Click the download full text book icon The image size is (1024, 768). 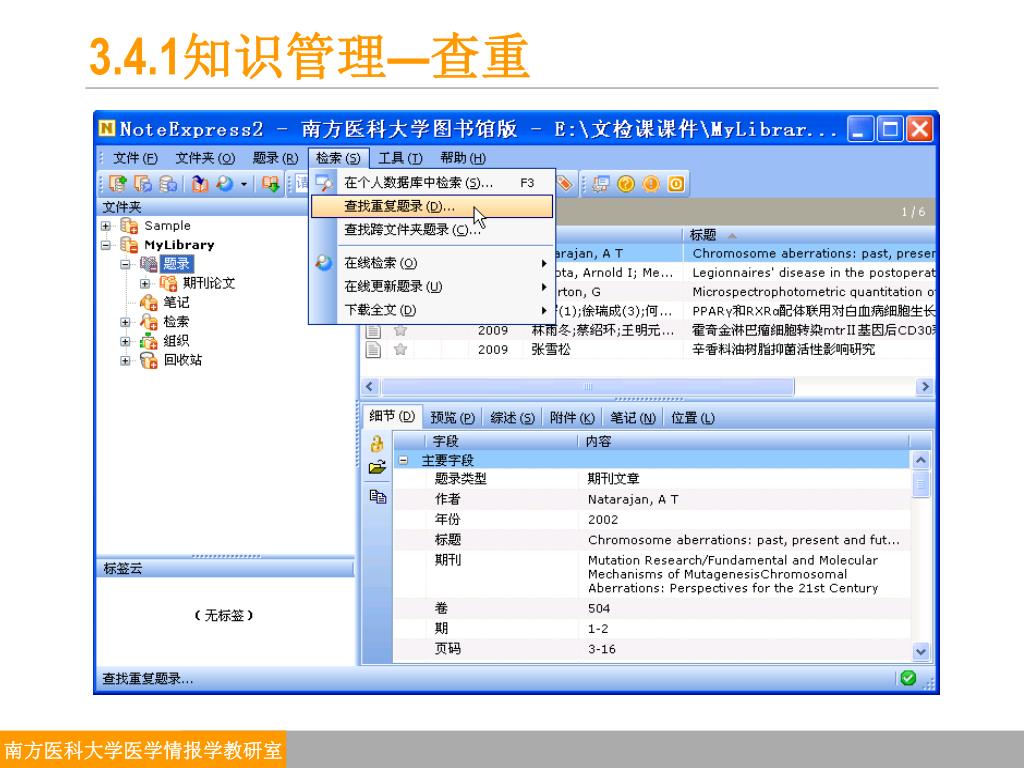tap(270, 184)
